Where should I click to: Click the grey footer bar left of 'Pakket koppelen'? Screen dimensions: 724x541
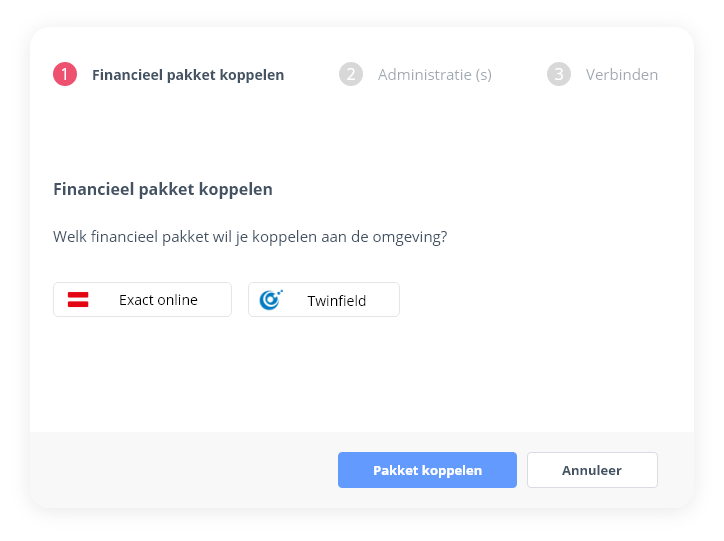[180, 470]
